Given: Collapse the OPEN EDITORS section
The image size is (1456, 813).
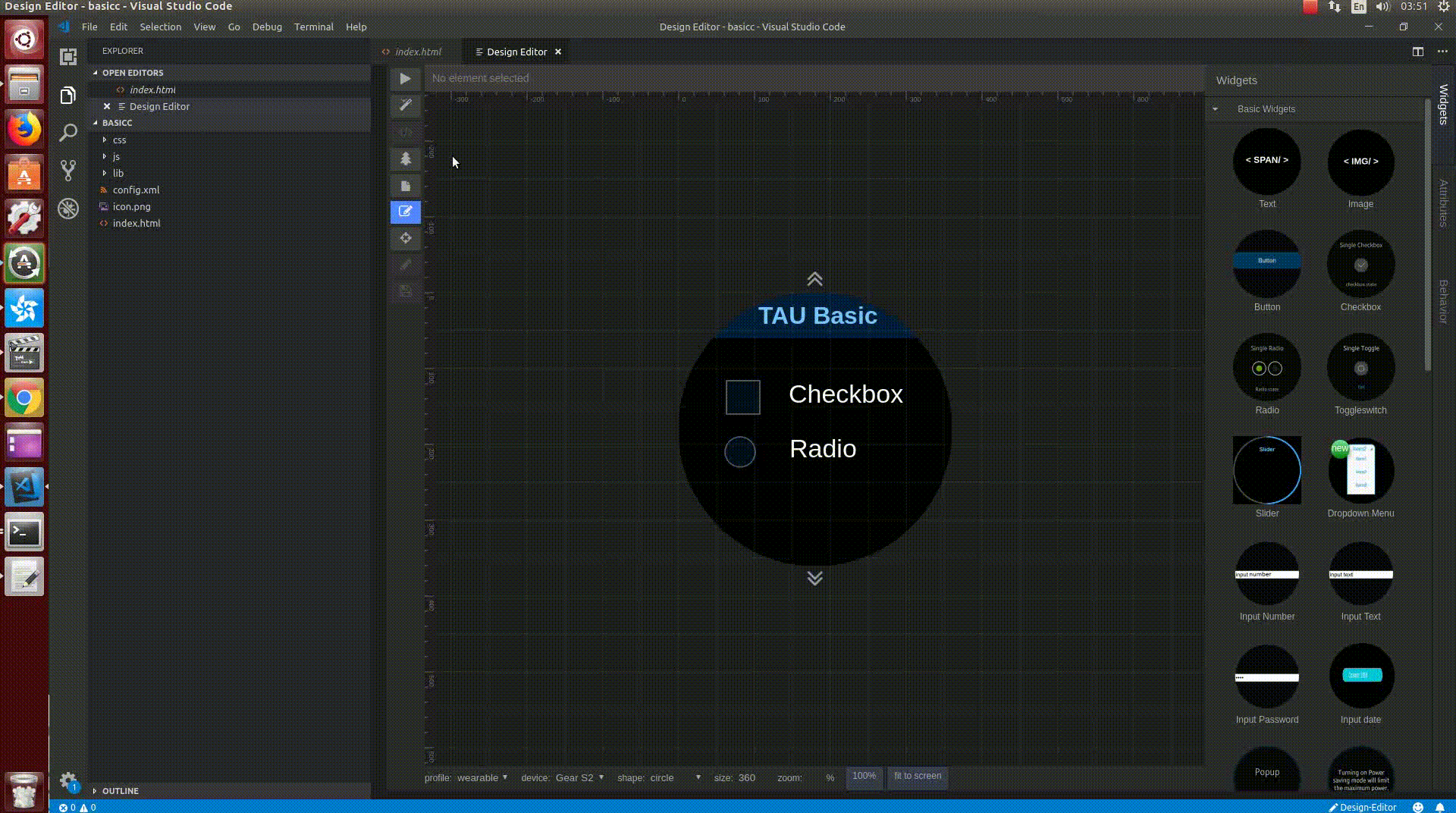Looking at the screenshot, I should pyautogui.click(x=133, y=73).
